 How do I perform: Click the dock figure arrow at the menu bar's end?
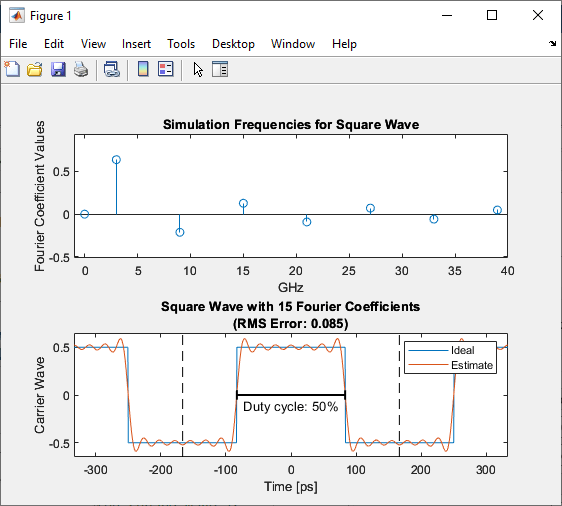552,43
